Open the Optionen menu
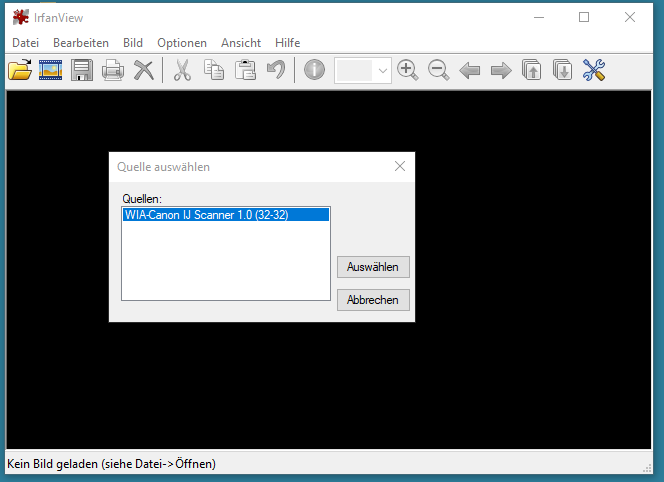The image size is (664, 482). (182, 43)
